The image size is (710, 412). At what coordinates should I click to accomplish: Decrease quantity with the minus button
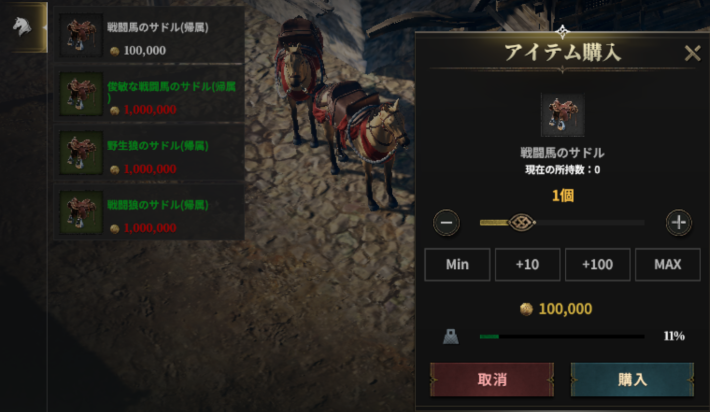click(x=446, y=223)
